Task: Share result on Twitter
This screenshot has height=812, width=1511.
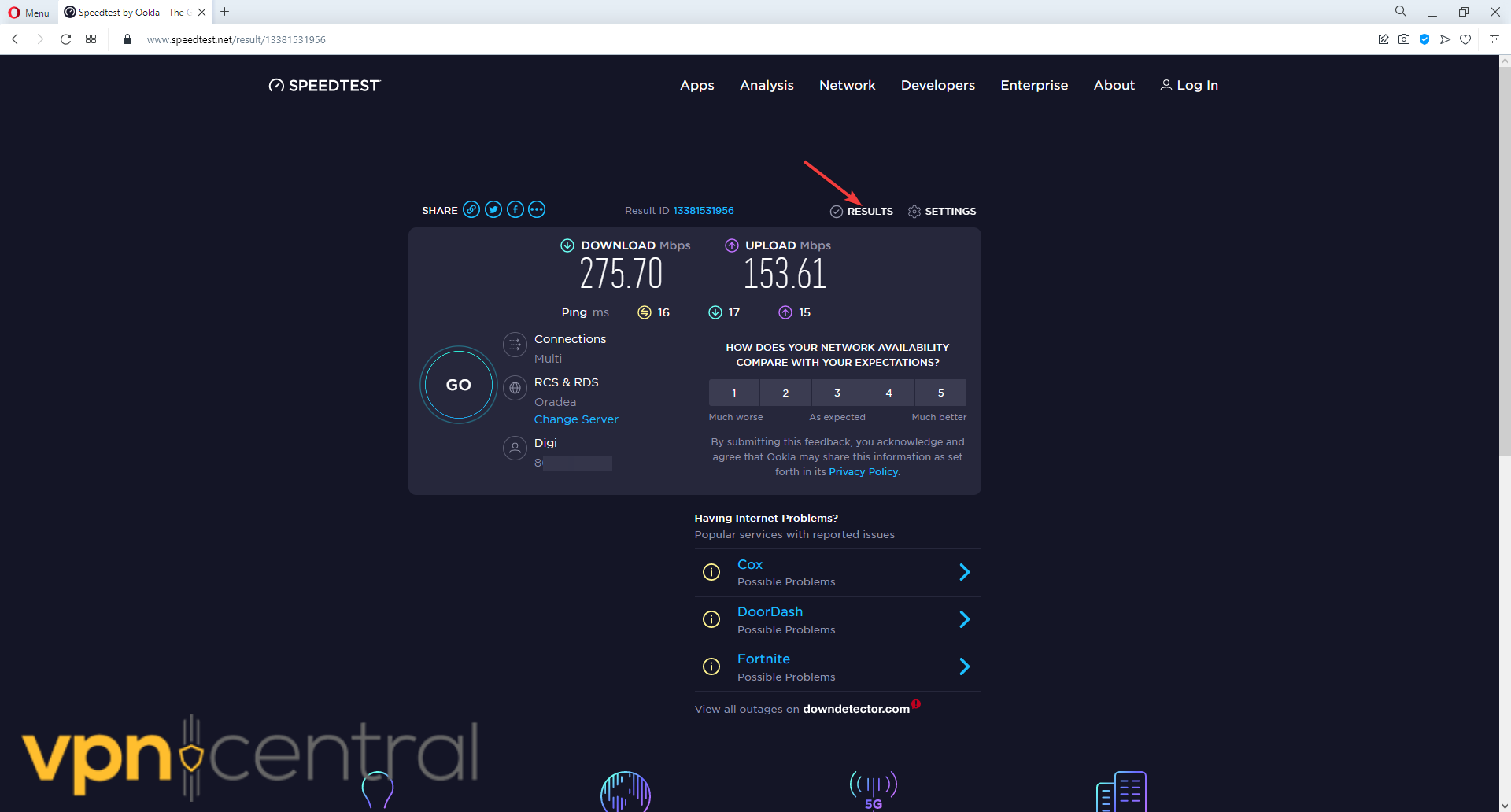Action: coord(493,209)
